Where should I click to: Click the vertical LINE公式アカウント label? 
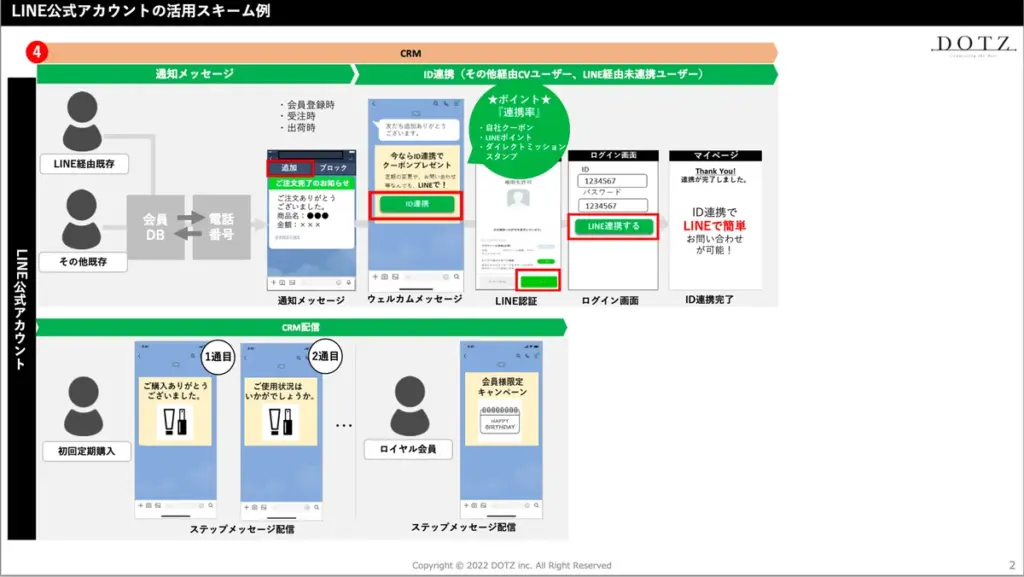pyautogui.click(x=22, y=309)
